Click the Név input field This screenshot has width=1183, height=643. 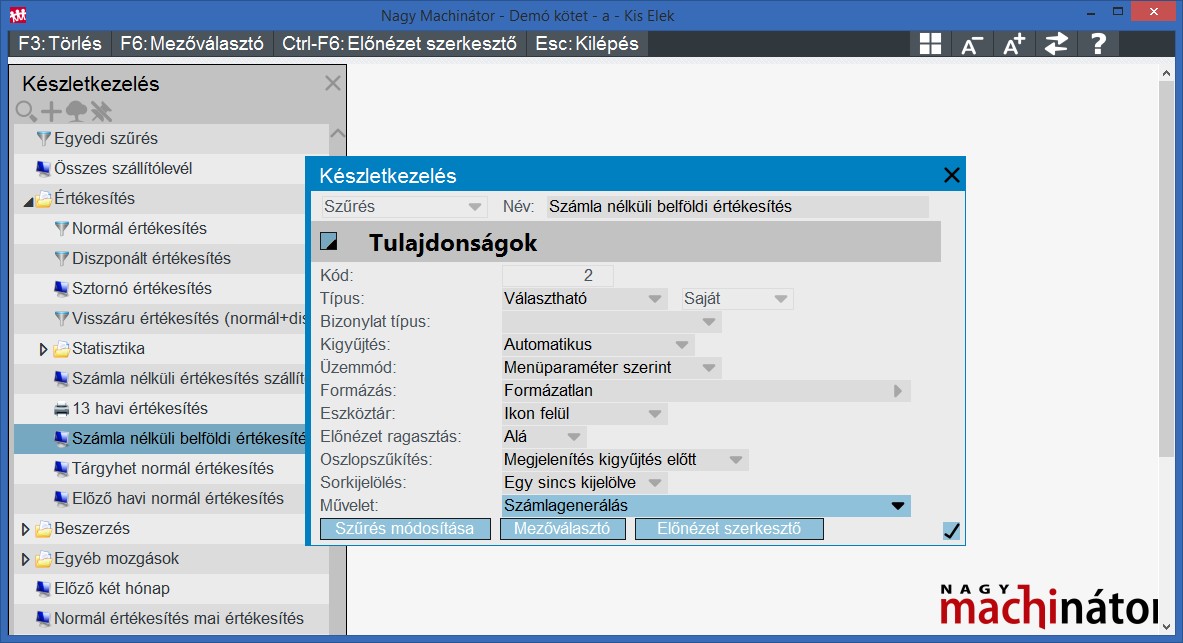click(737, 207)
